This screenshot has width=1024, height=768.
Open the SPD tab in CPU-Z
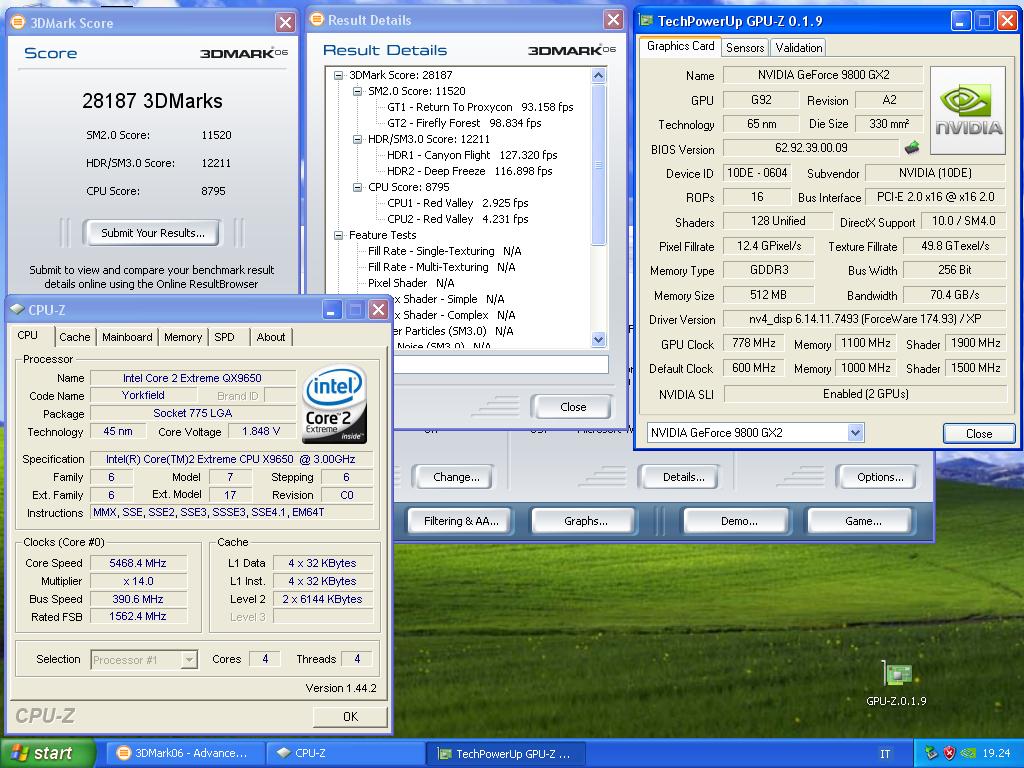pos(224,337)
